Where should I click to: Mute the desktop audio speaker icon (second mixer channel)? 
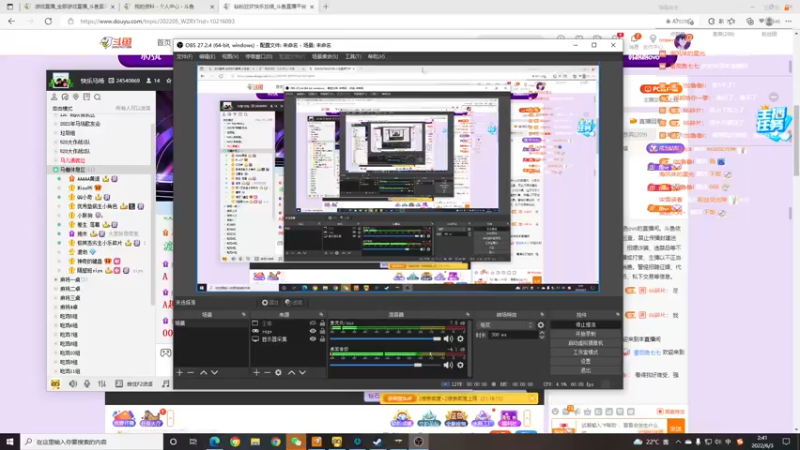pyautogui.click(x=448, y=365)
